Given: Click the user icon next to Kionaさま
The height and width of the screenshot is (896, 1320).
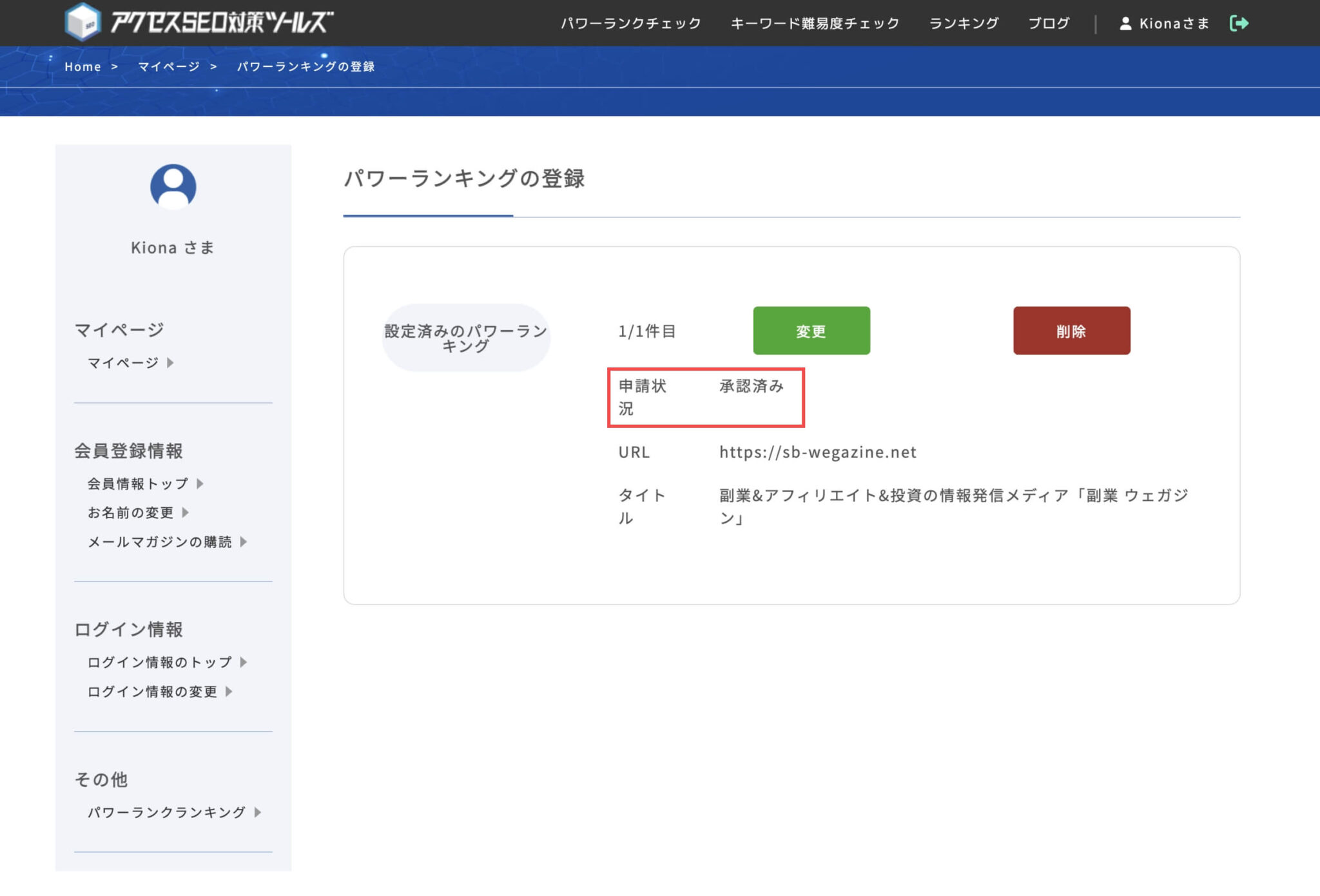Looking at the screenshot, I should pyautogui.click(x=1125, y=23).
